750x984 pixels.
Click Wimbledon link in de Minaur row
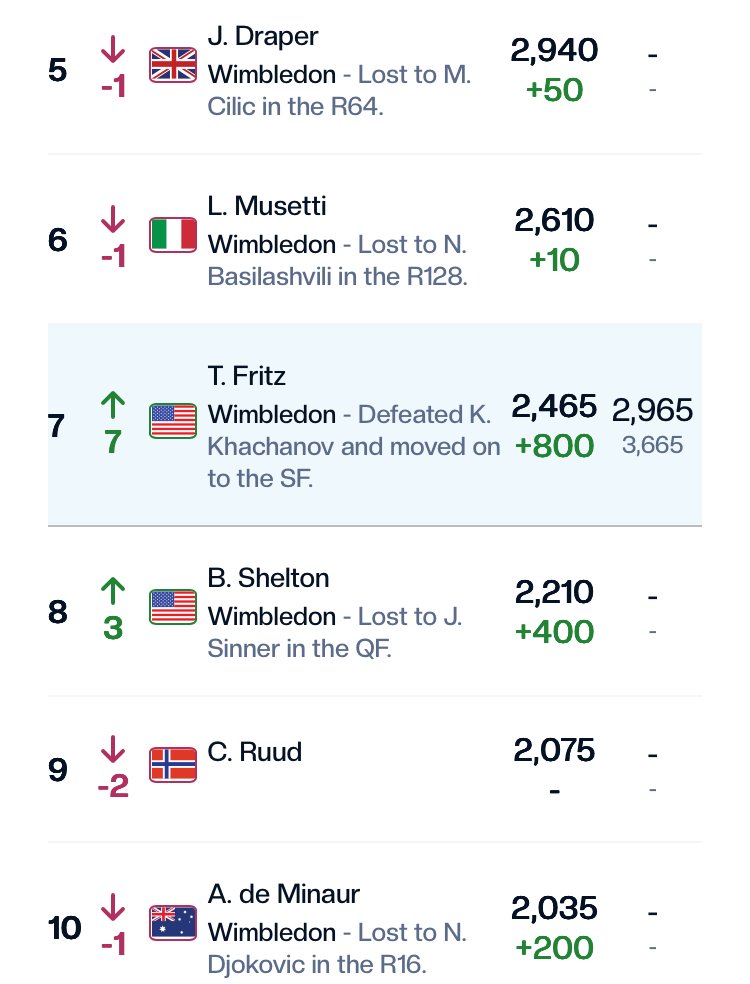(272, 932)
